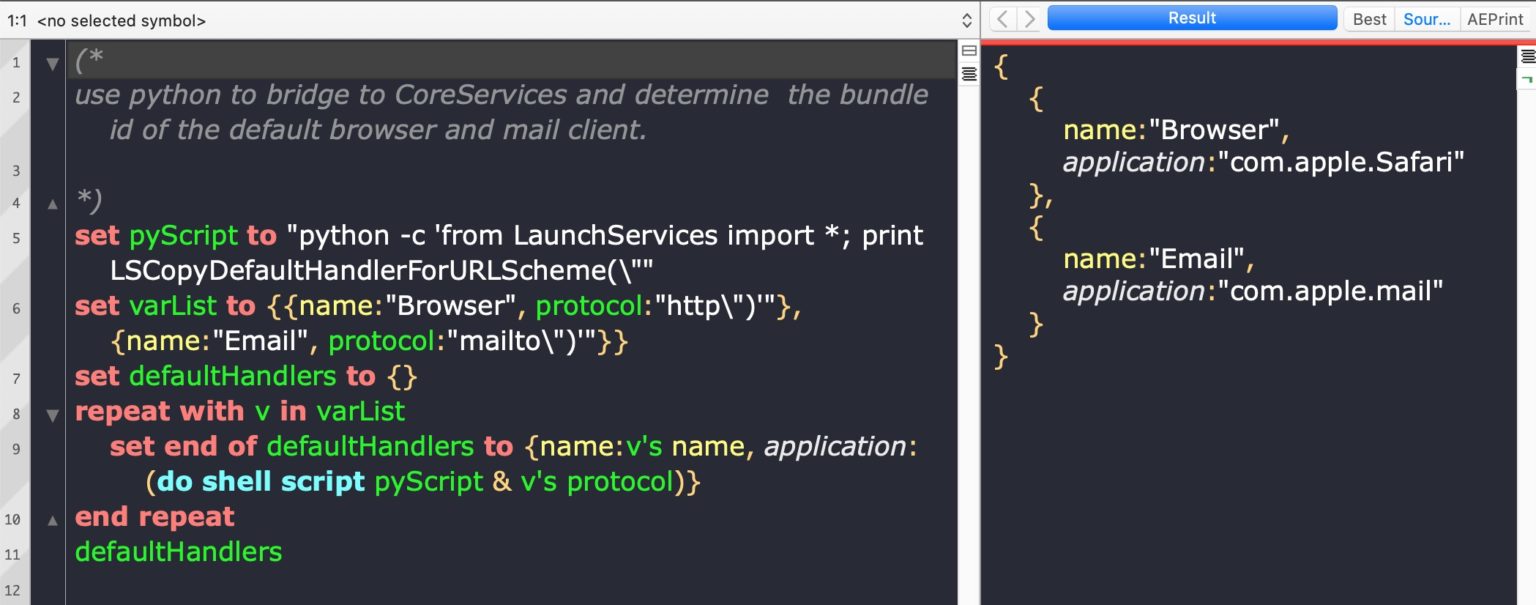1536x605 pixels.
Task: Click the blue Result button
Action: 1191,19
